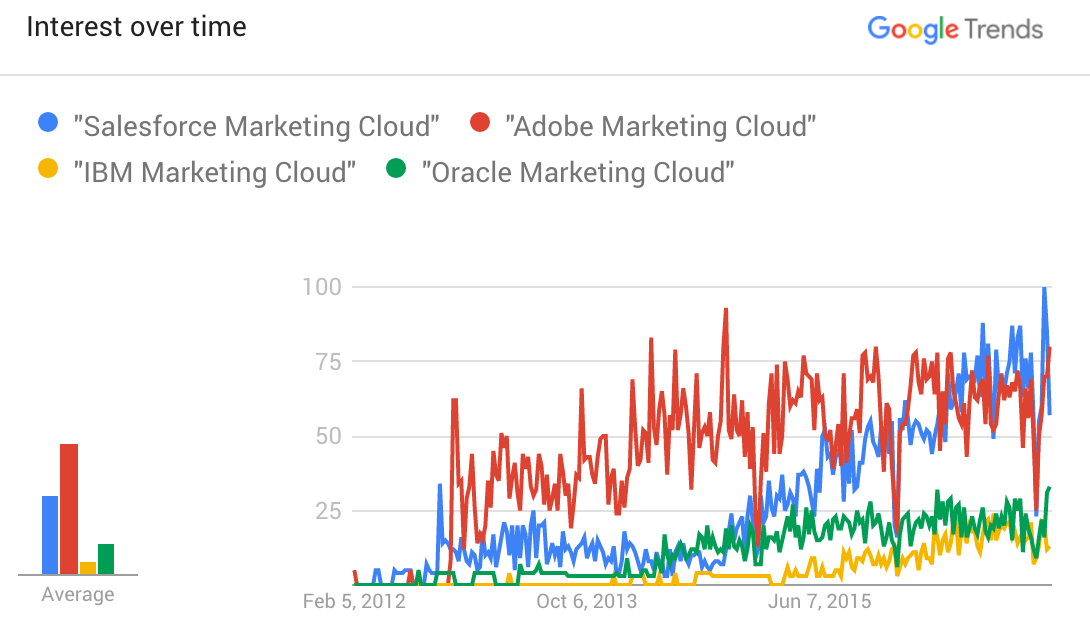
Task: Click the Jun 7, 2015 axis label
Action: tap(818, 601)
